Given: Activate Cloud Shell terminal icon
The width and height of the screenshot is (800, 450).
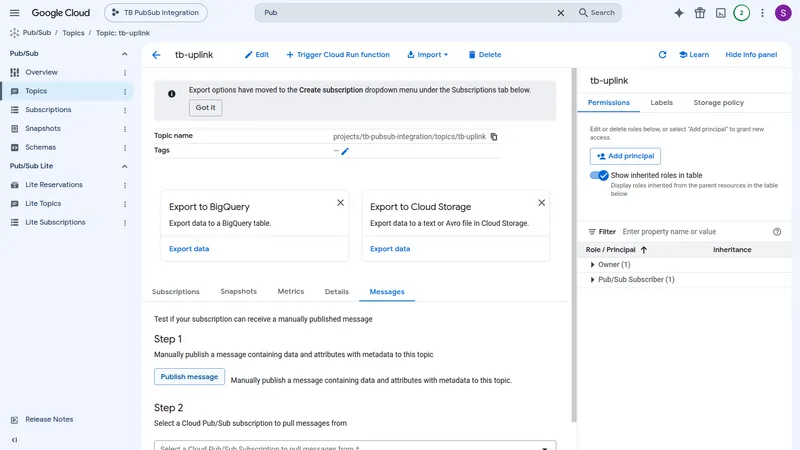Looking at the screenshot, I should (720, 13).
